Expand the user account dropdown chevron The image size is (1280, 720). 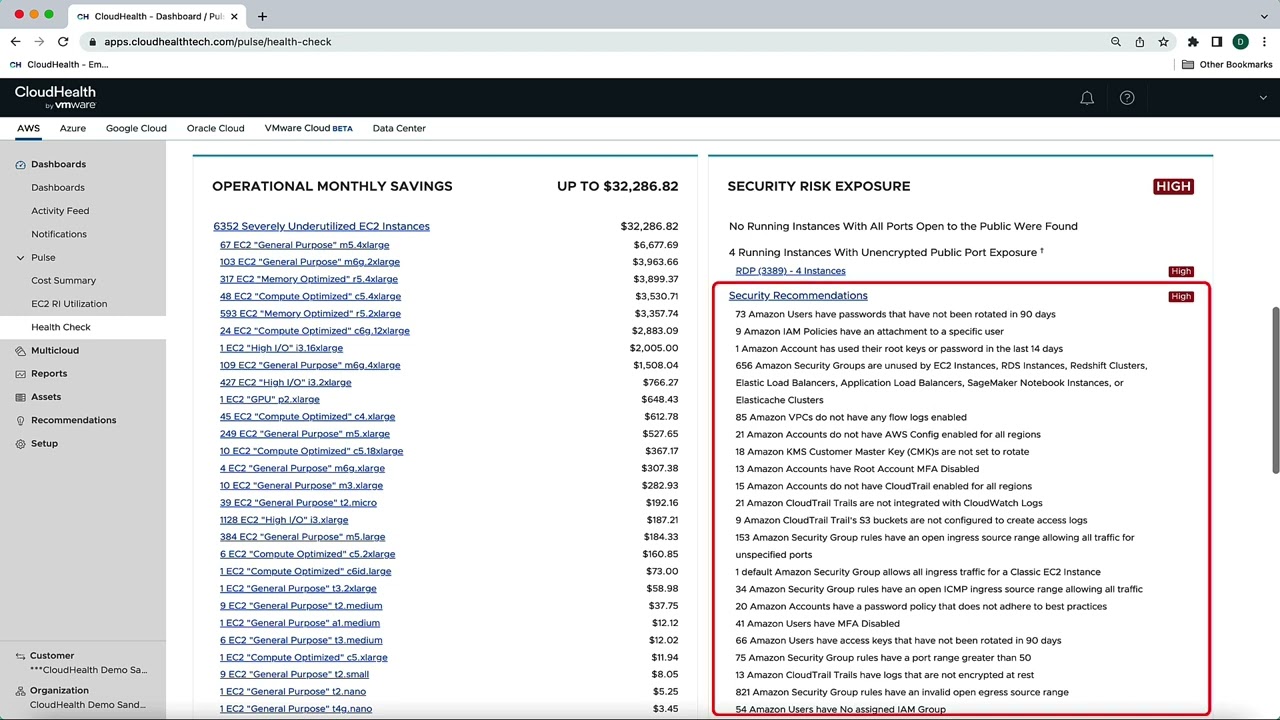click(x=1263, y=98)
